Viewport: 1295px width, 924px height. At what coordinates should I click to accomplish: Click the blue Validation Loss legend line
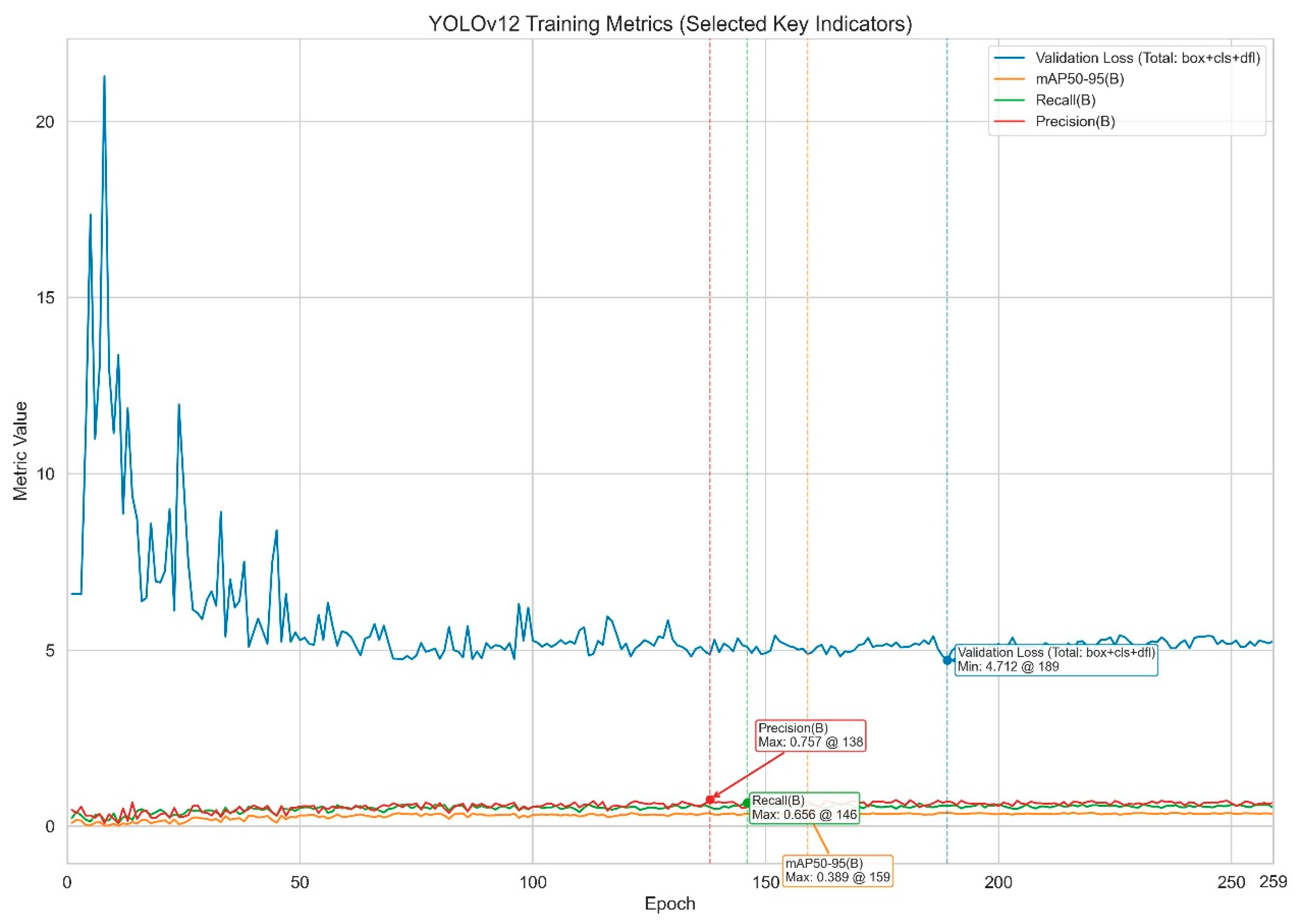pyautogui.click(x=1009, y=58)
